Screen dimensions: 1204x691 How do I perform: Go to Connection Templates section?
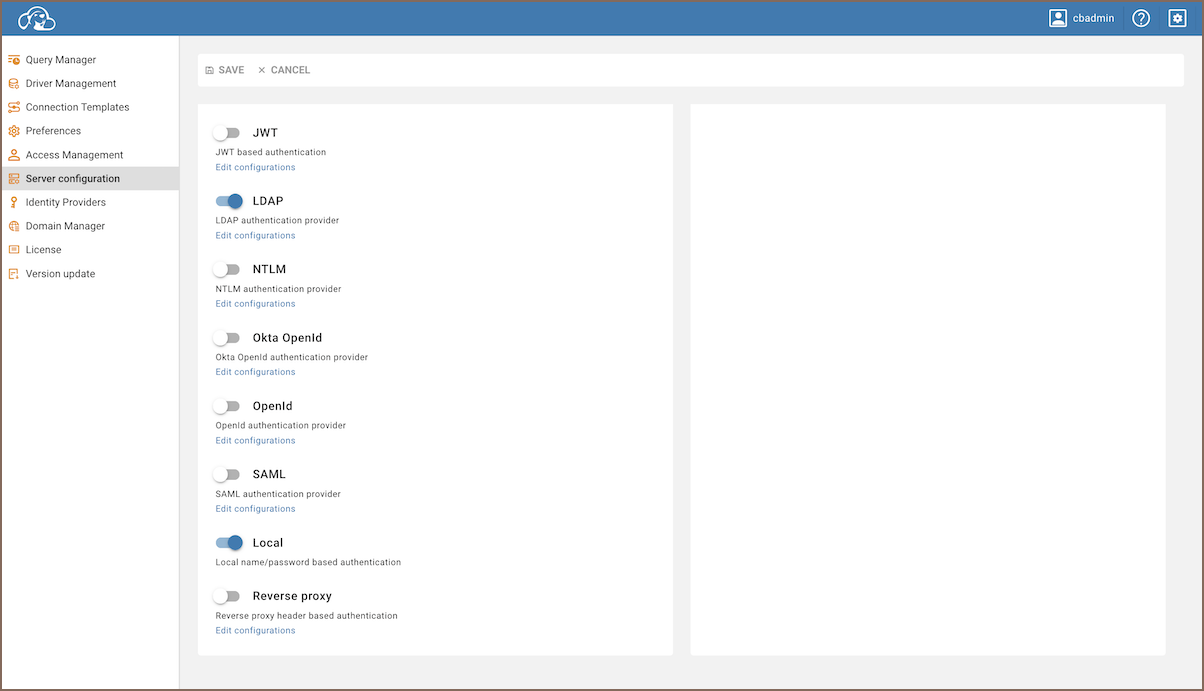77,107
